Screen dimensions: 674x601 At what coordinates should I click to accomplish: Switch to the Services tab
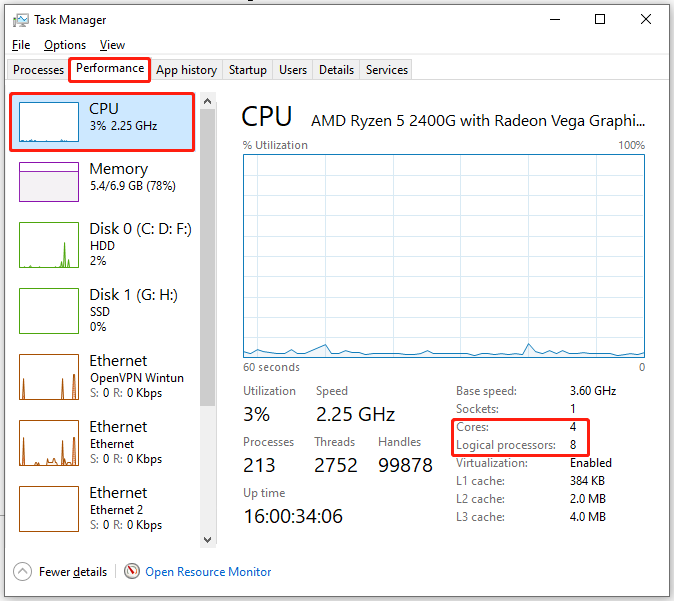tap(386, 70)
